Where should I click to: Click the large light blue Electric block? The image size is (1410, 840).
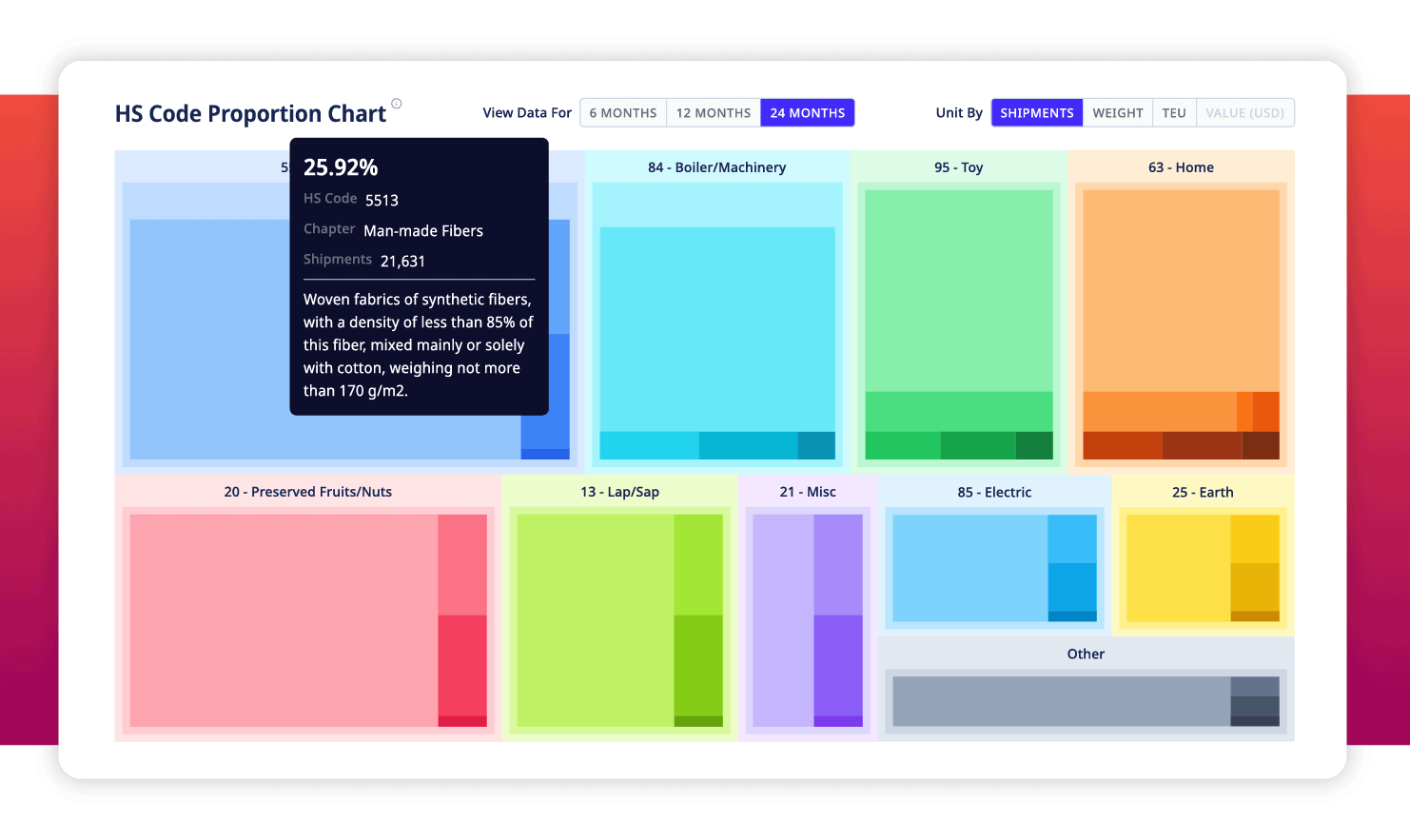(970, 568)
